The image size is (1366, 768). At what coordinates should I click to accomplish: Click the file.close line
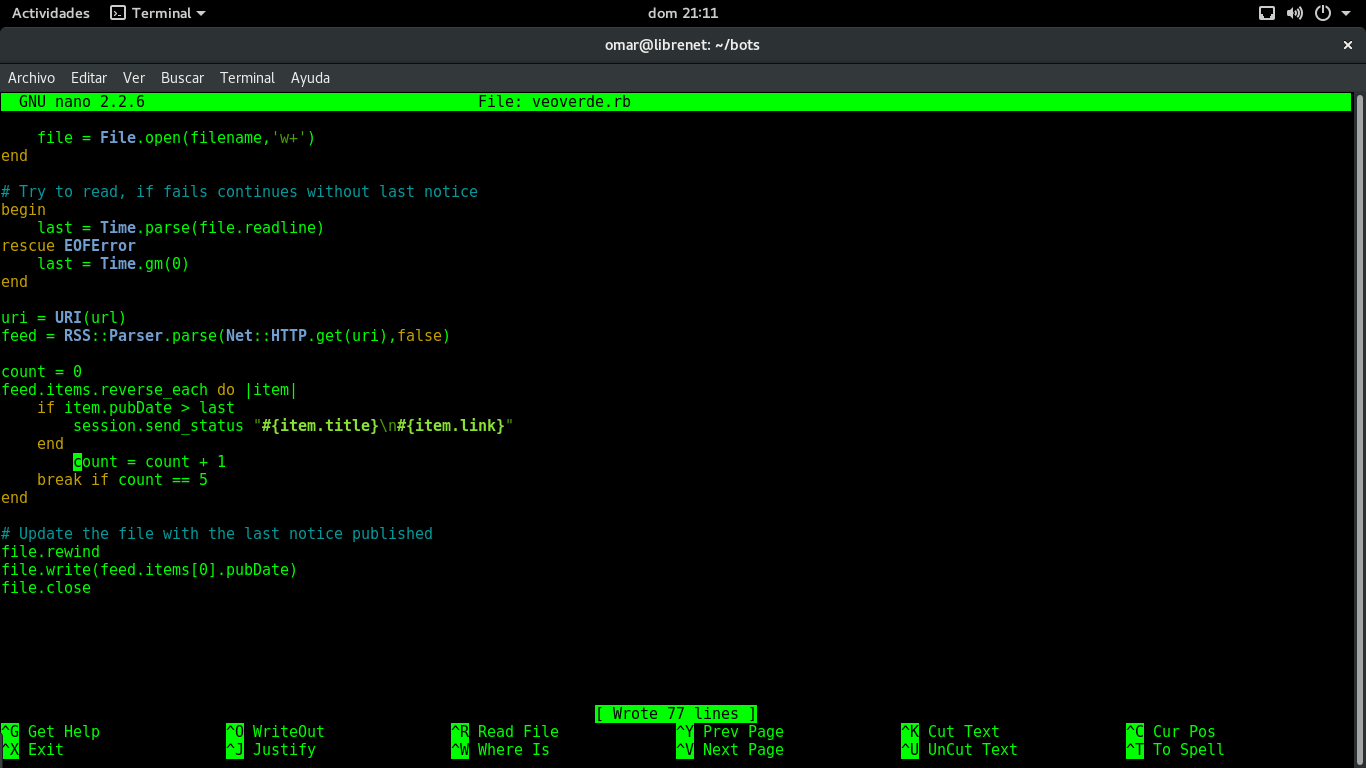tap(46, 588)
